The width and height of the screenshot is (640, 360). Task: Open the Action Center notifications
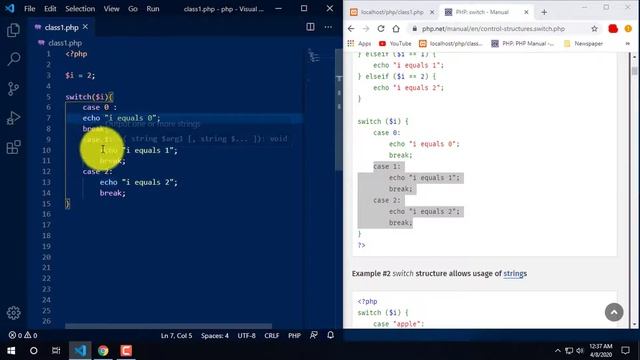pyautogui.click(x=625, y=351)
